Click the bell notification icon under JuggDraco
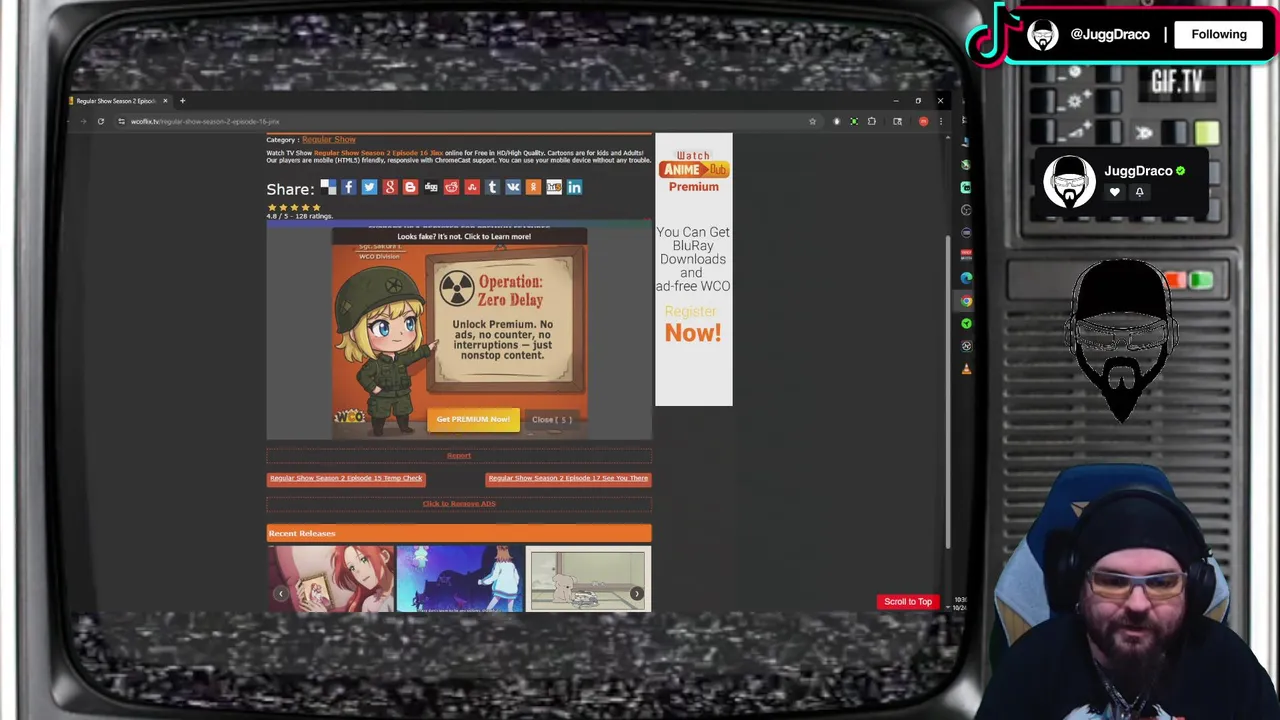Screen dimensions: 1280x720 coord(1139,192)
